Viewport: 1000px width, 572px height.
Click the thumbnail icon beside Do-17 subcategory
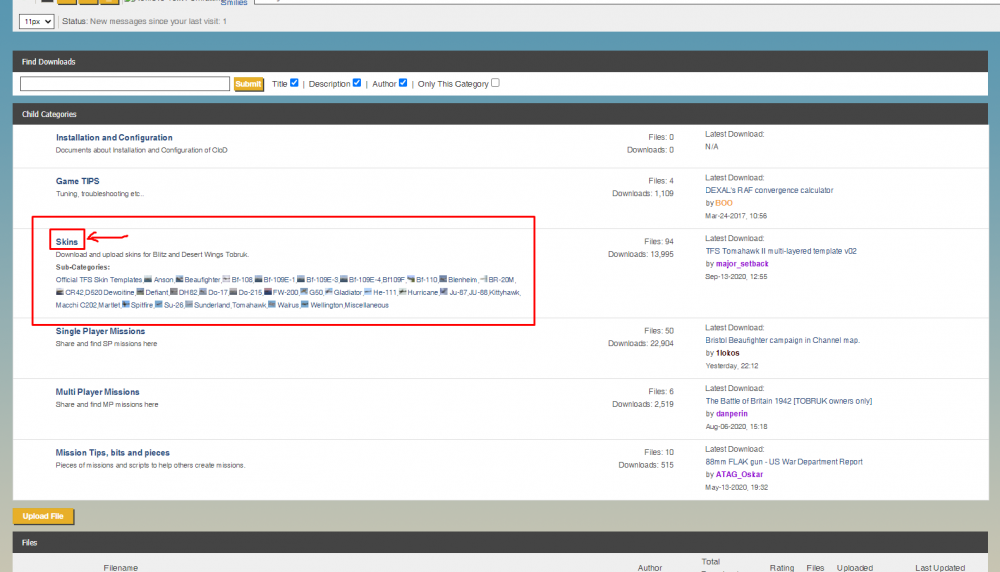click(x=203, y=292)
